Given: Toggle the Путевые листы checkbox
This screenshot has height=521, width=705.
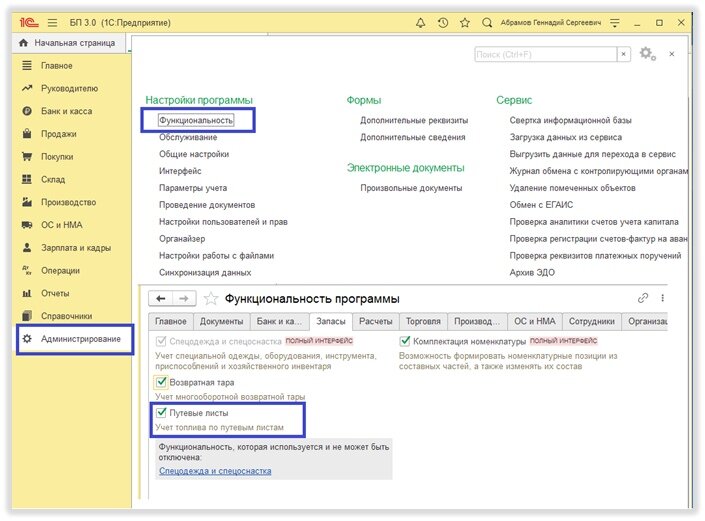Looking at the screenshot, I should click(x=161, y=412).
